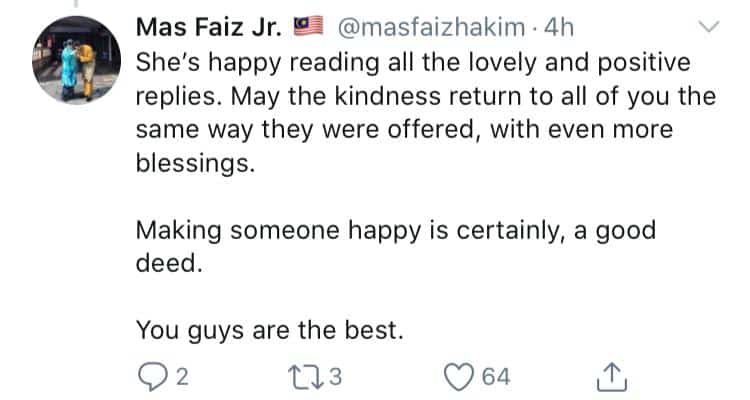Click the thread connector line above avatar
750x400 pixels.
coord(76,4)
